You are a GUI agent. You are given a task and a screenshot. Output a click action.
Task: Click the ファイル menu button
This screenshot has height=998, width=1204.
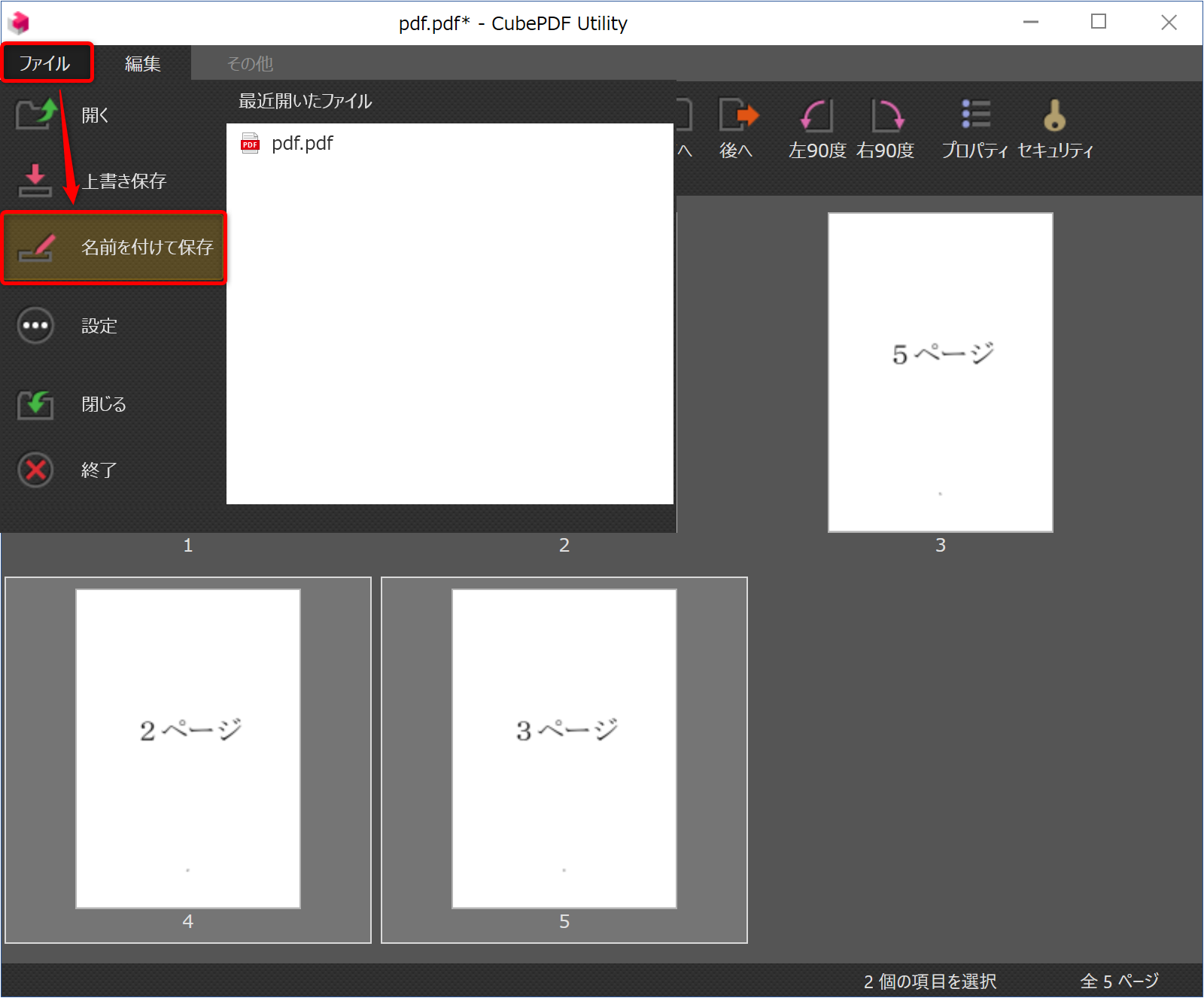click(x=47, y=63)
